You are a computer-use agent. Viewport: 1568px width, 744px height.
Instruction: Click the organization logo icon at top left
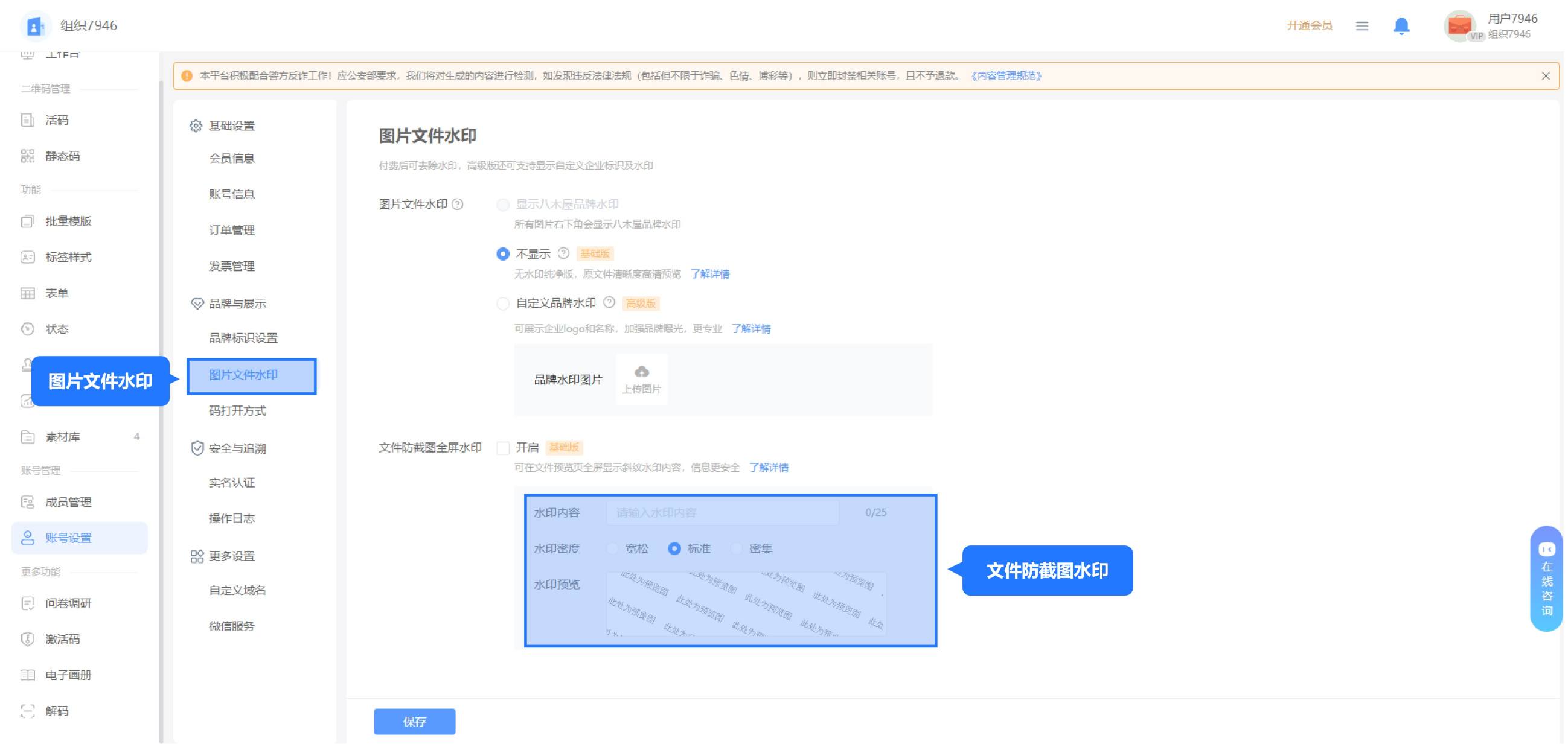(34, 25)
